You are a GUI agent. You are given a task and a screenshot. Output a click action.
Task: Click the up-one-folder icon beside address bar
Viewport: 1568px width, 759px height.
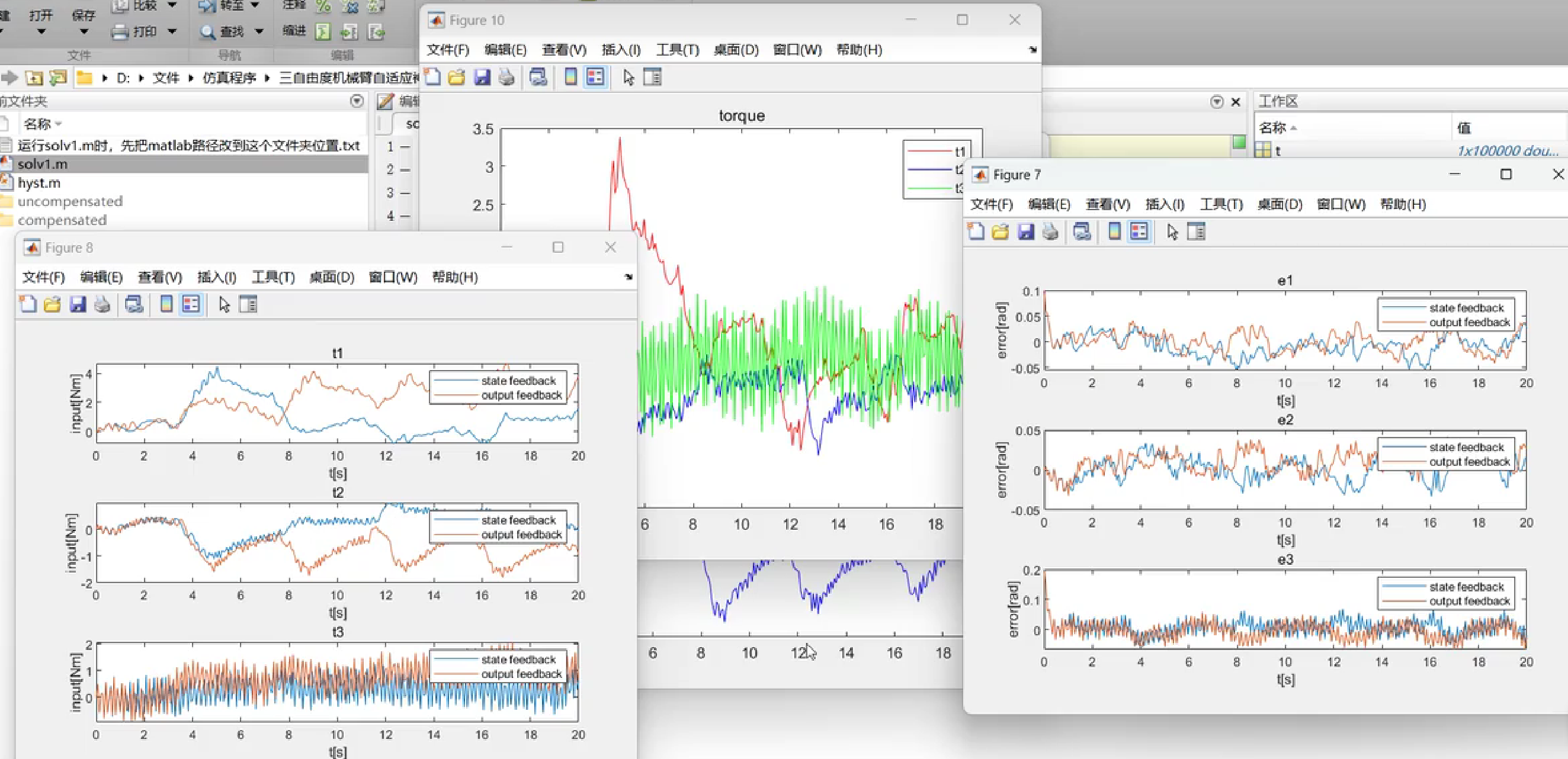coord(34,78)
